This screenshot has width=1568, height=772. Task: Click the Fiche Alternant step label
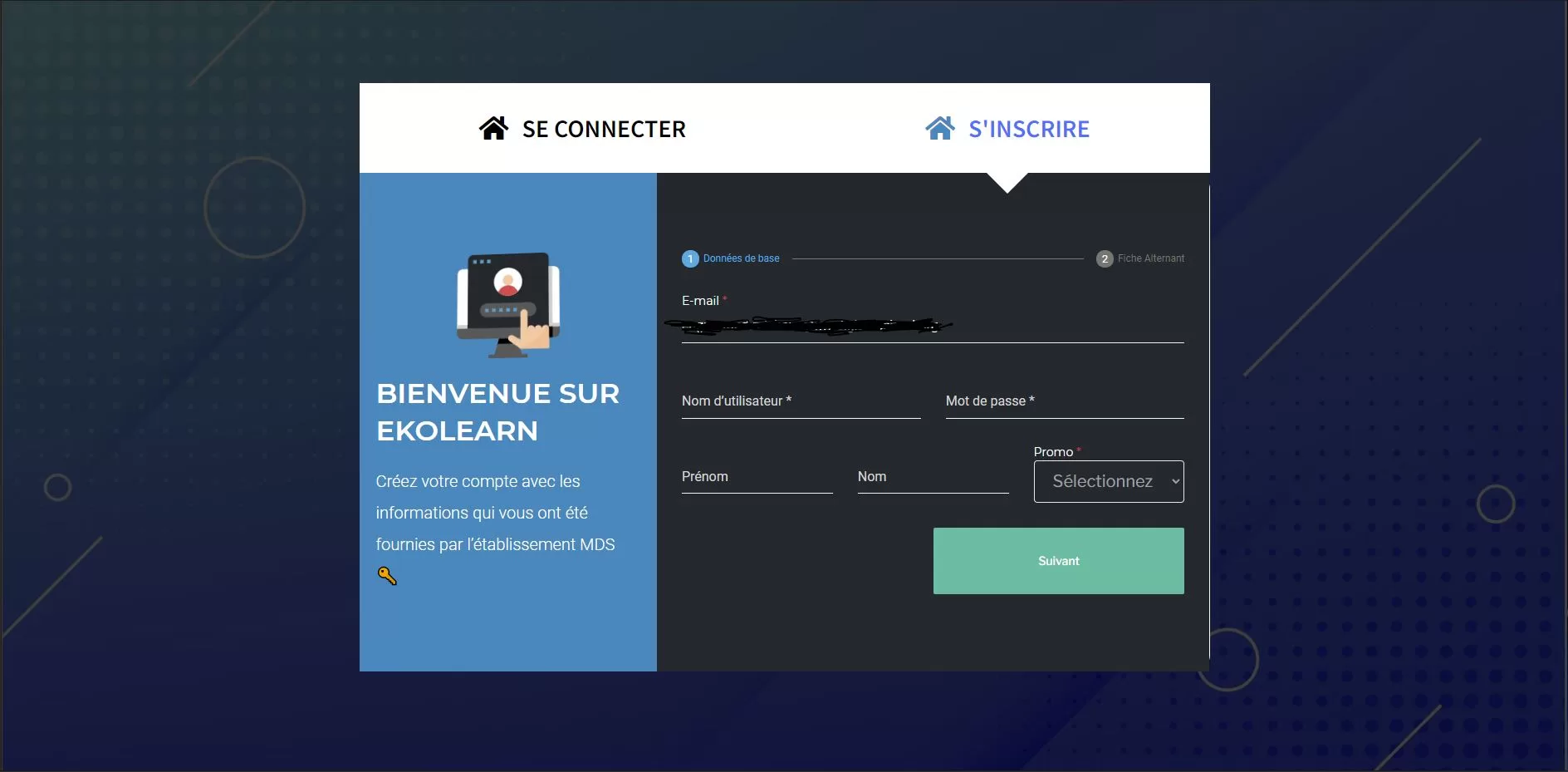click(1151, 258)
